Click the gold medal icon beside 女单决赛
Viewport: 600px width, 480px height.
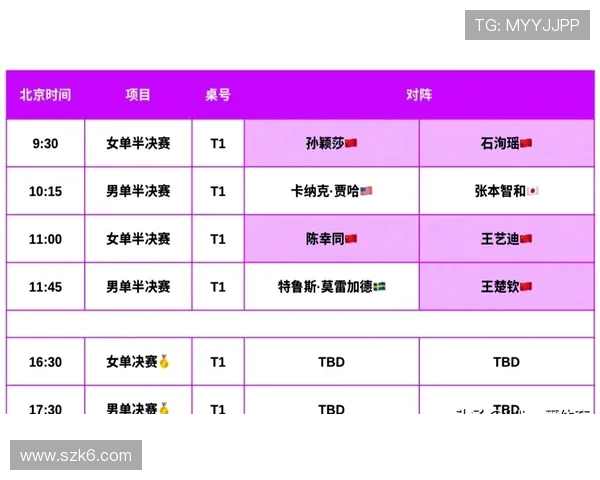(x=164, y=361)
